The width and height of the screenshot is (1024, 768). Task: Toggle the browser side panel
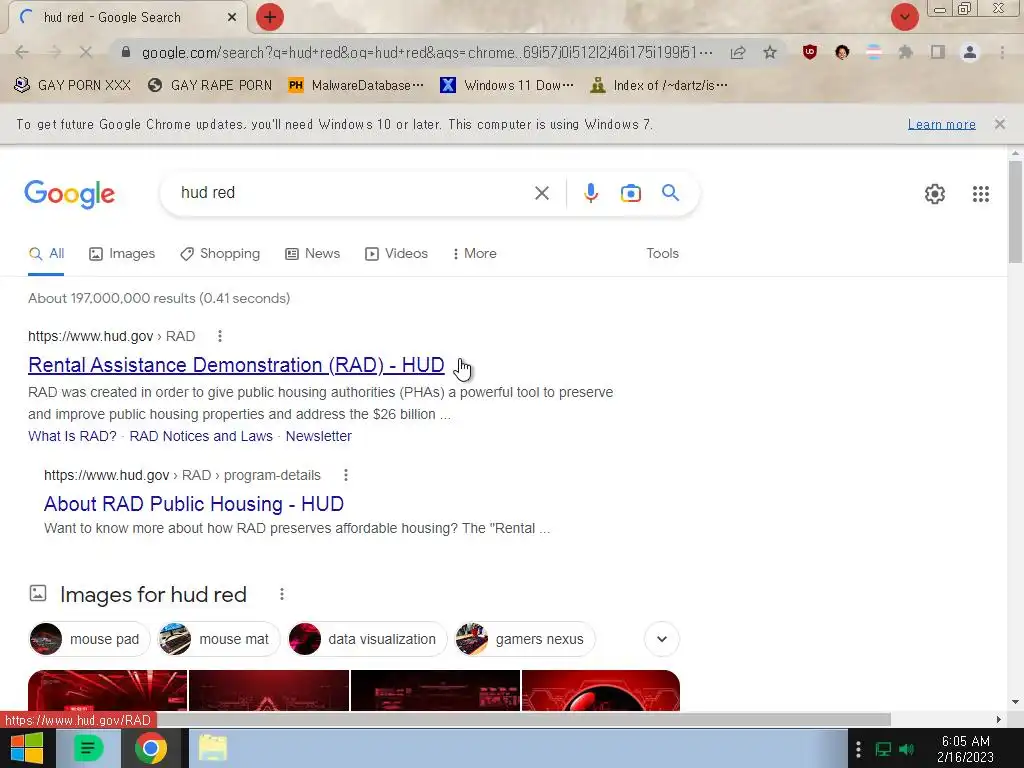[938, 52]
